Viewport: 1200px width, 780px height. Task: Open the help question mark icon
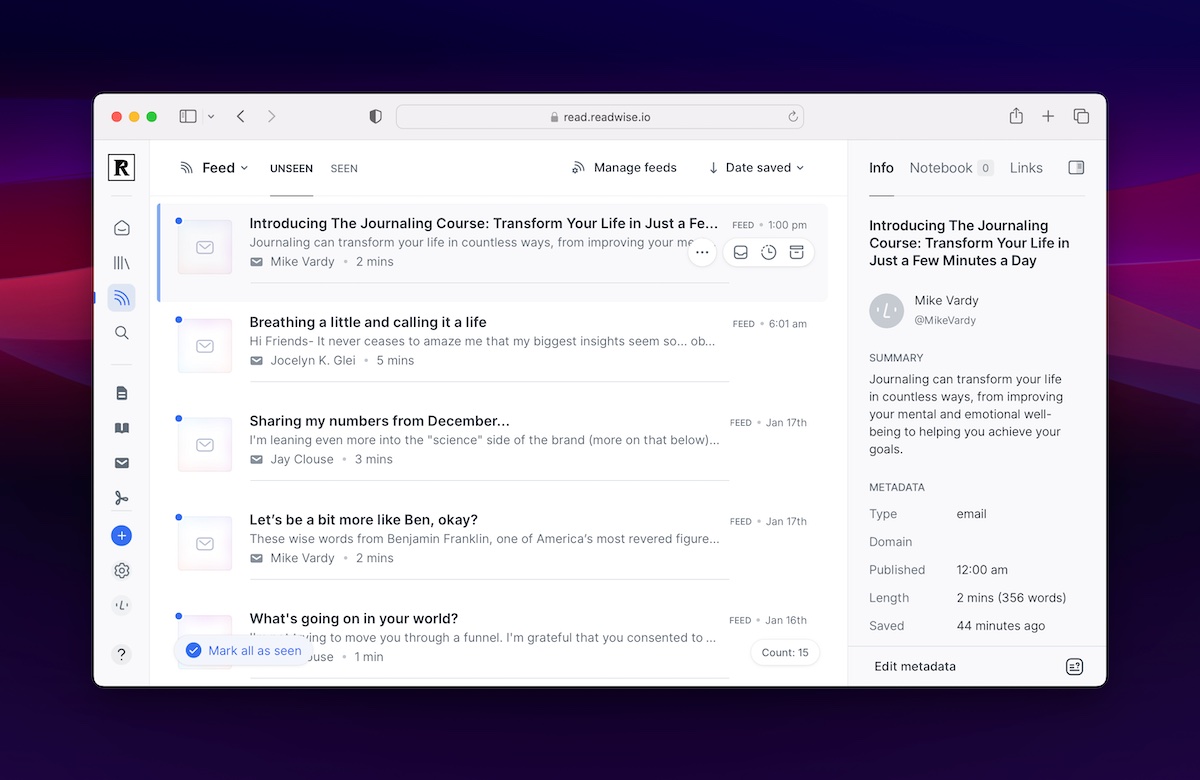pyautogui.click(x=121, y=655)
